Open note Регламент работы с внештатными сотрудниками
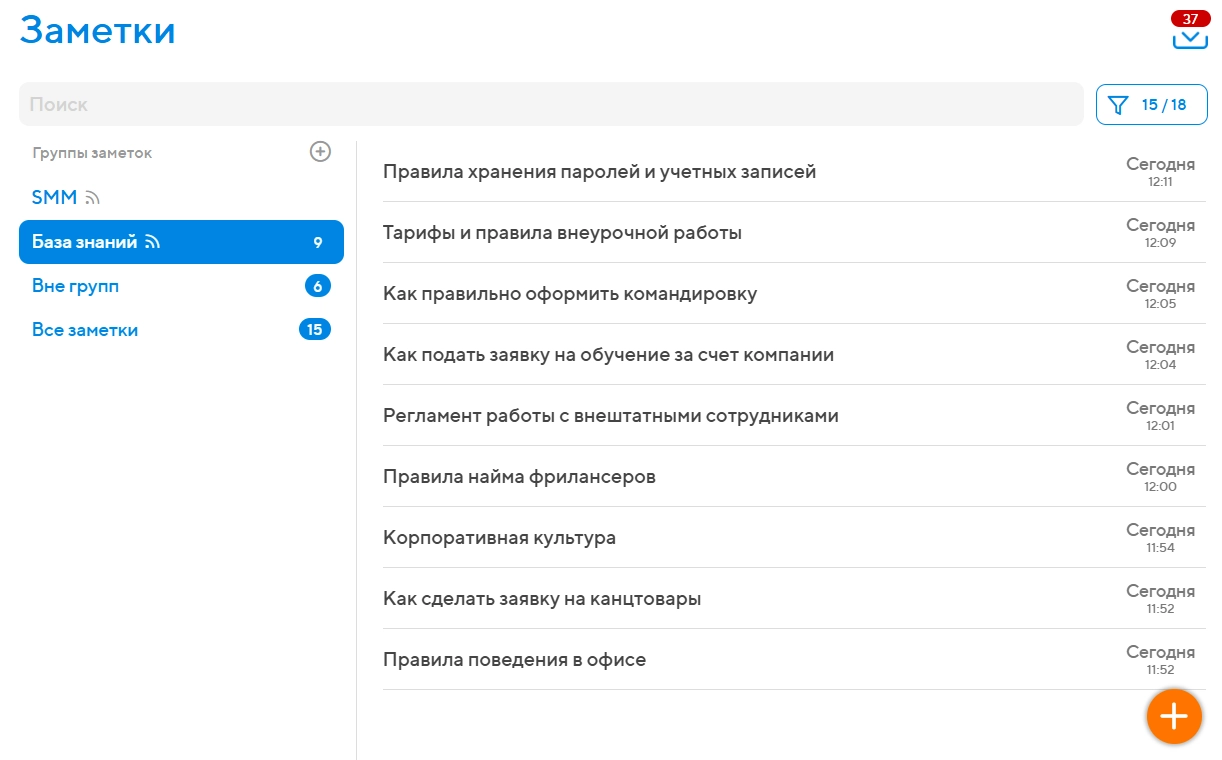This screenshot has height=760, width=1222. pyautogui.click(x=794, y=415)
